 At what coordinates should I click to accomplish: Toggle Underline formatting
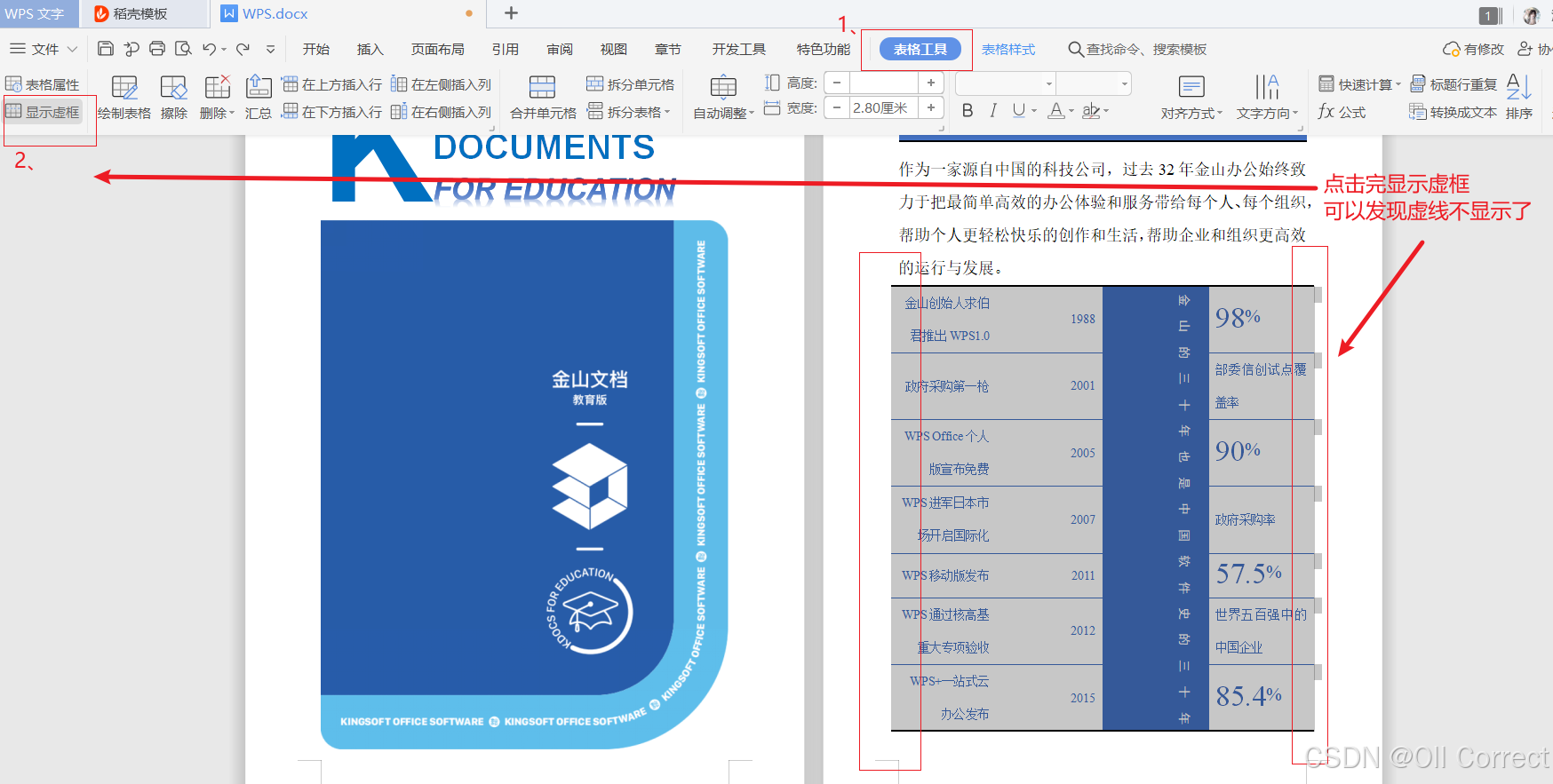point(1018,110)
